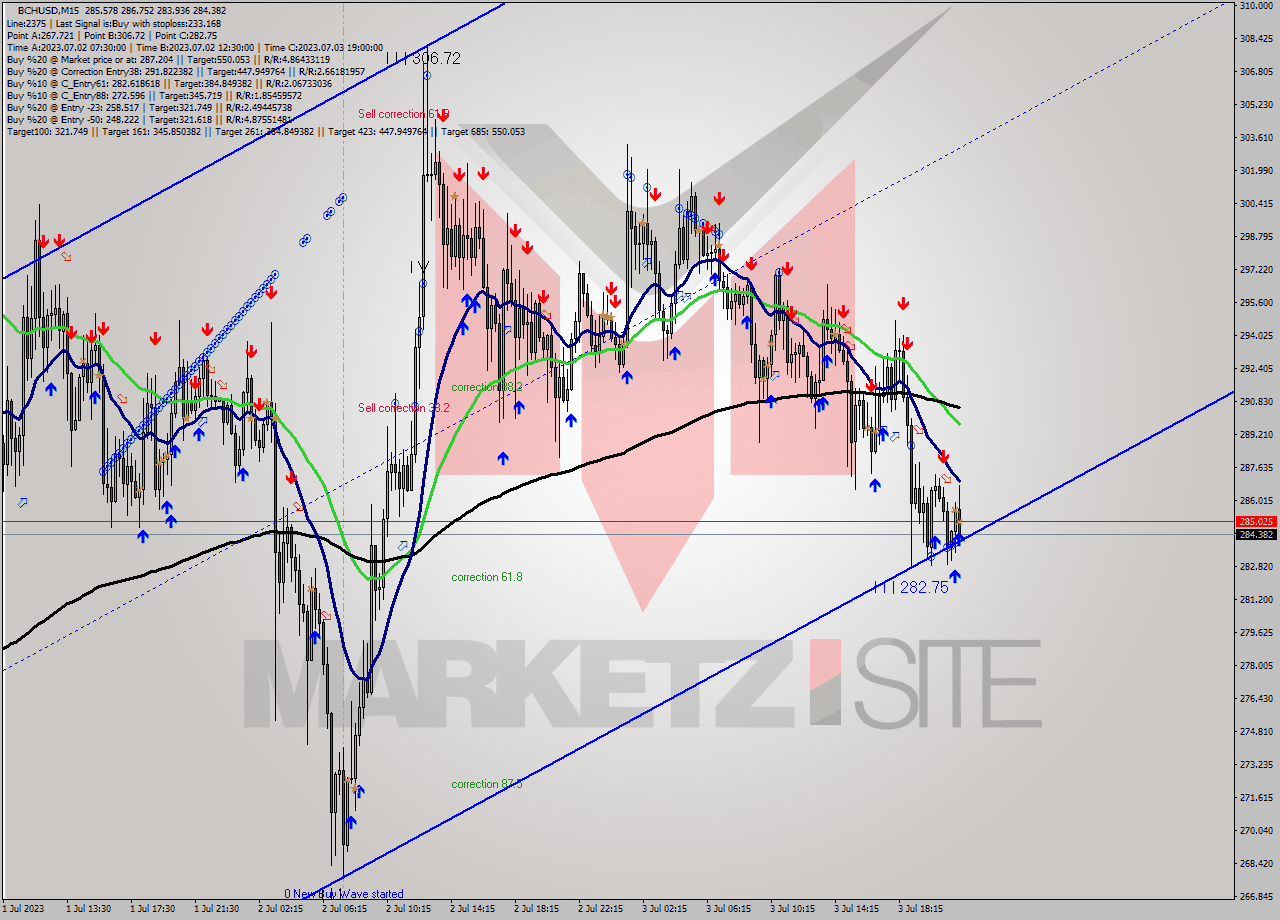Click the 'Target100: 321.749' targets line
Image resolution: width=1280 pixels, height=920 pixels.
point(265,131)
